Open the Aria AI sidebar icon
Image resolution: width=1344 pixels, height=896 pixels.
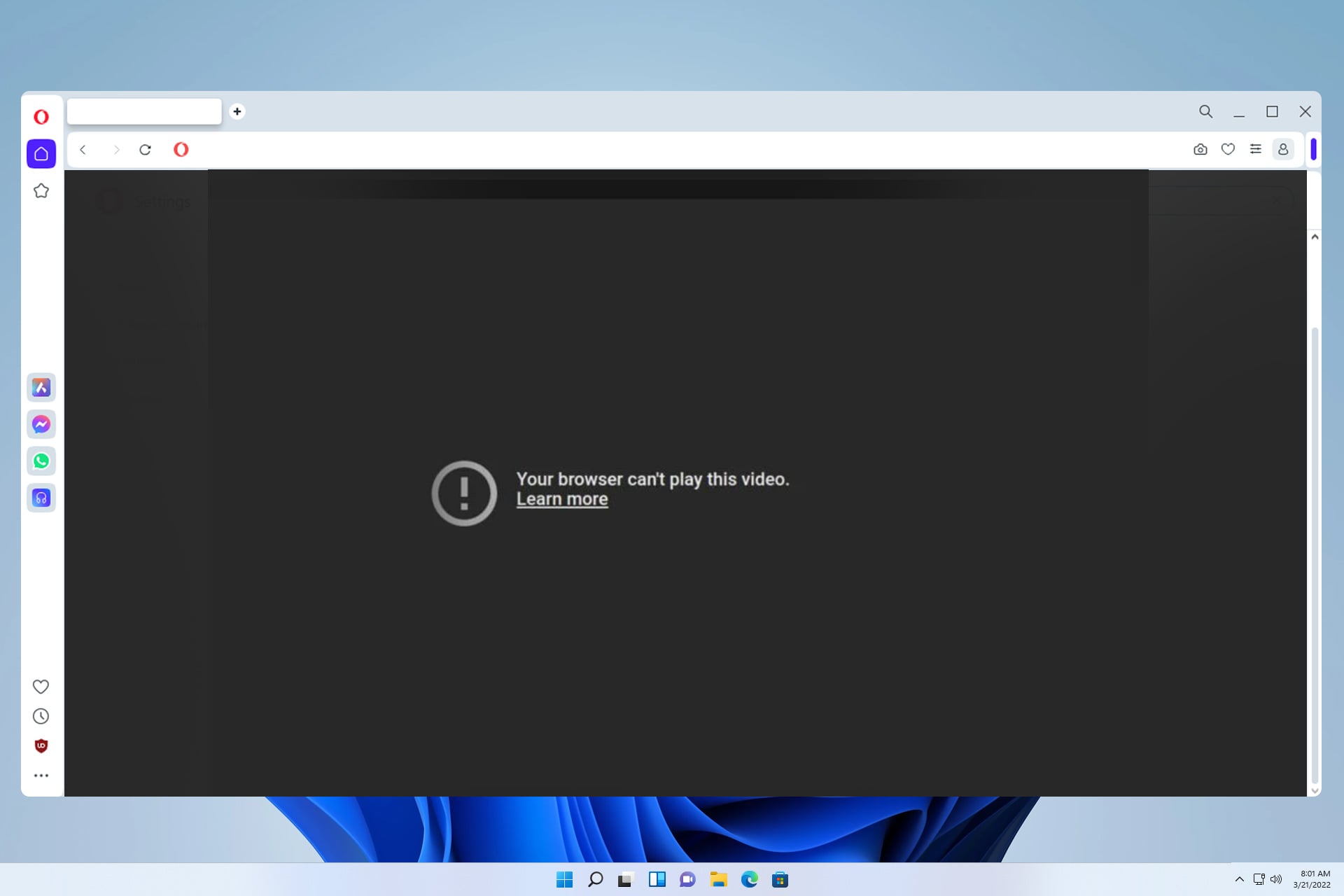[x=41, y=387]
